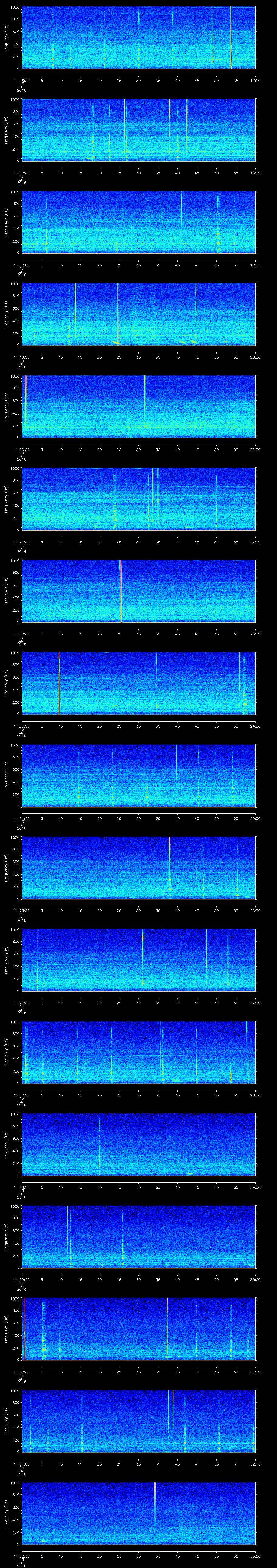
Task: Click the '20:00' end-of-axis label
Action: tap(256, 357)
